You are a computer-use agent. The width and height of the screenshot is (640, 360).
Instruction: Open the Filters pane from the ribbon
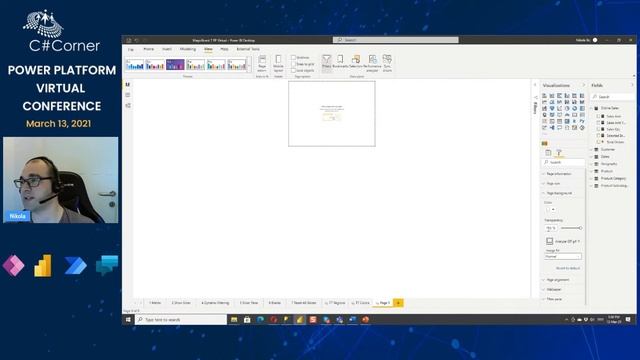327,62
